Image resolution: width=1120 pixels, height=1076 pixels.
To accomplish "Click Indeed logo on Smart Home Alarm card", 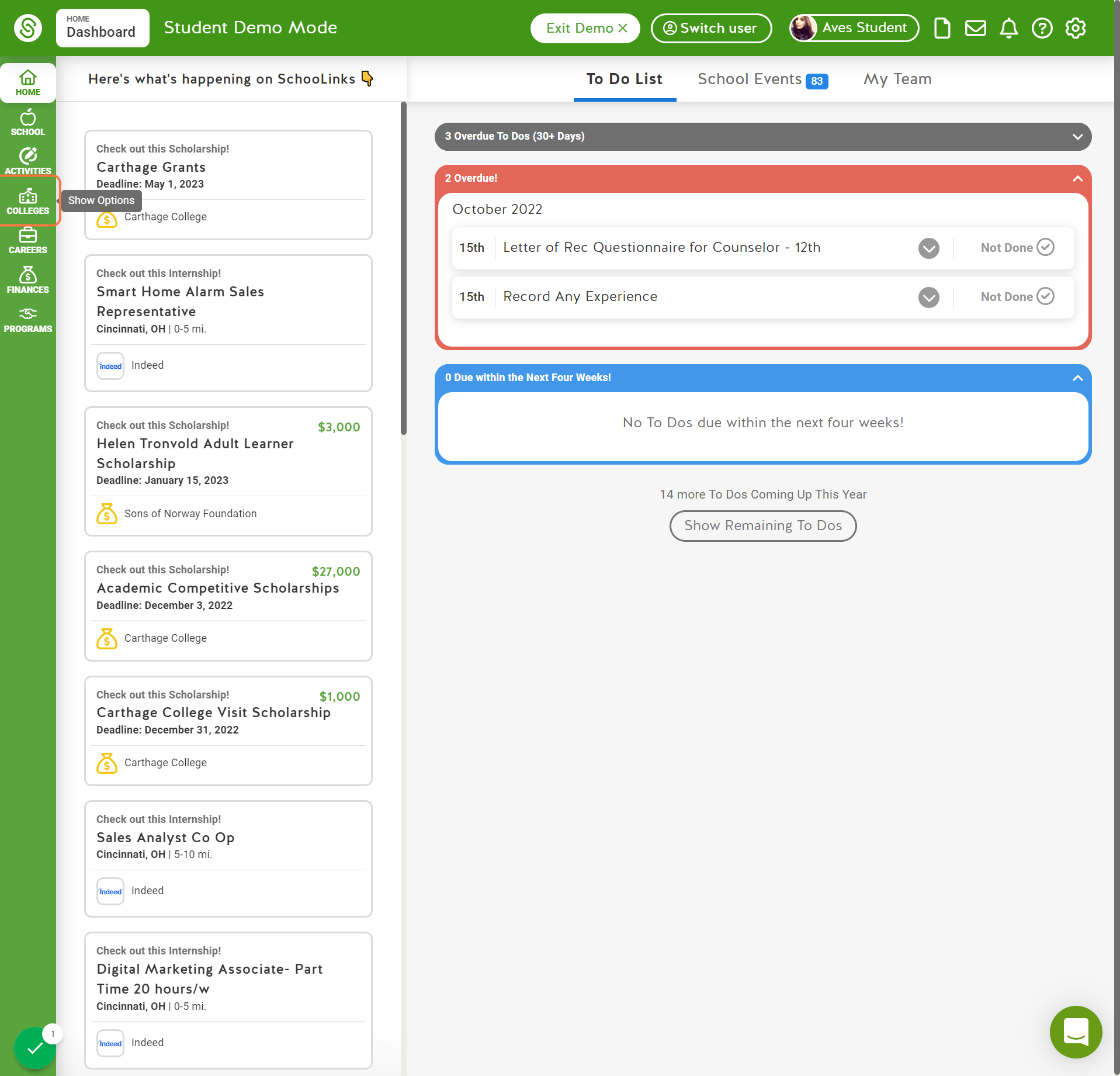I will 110,366.
